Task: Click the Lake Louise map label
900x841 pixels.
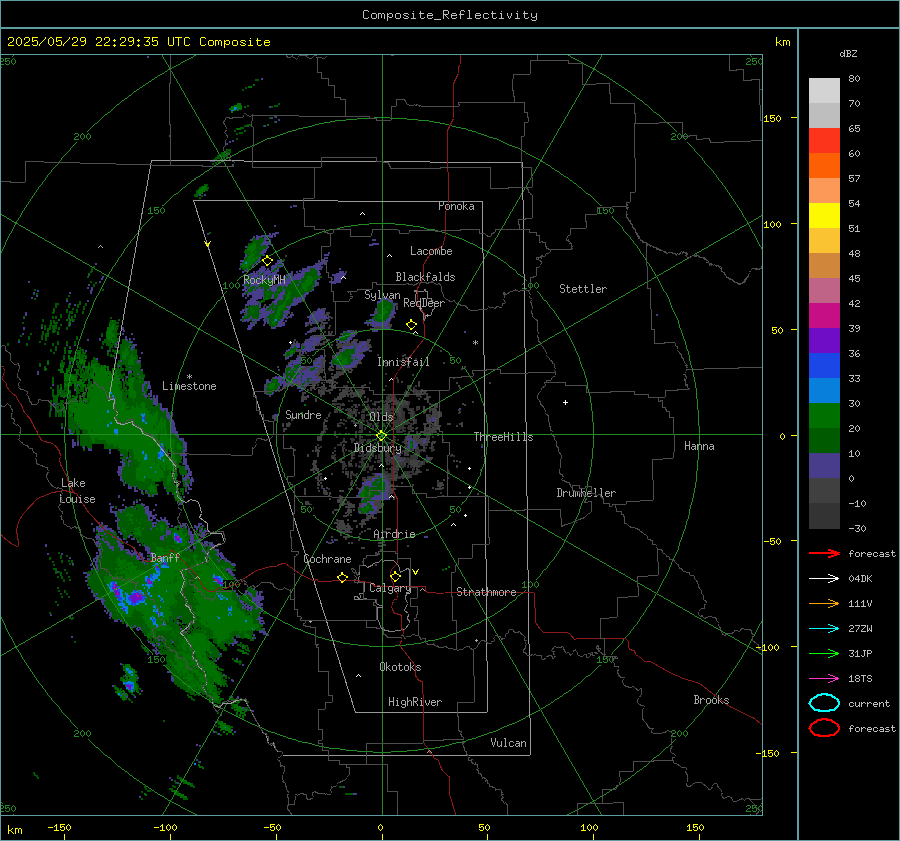Action: click(77, 491)
